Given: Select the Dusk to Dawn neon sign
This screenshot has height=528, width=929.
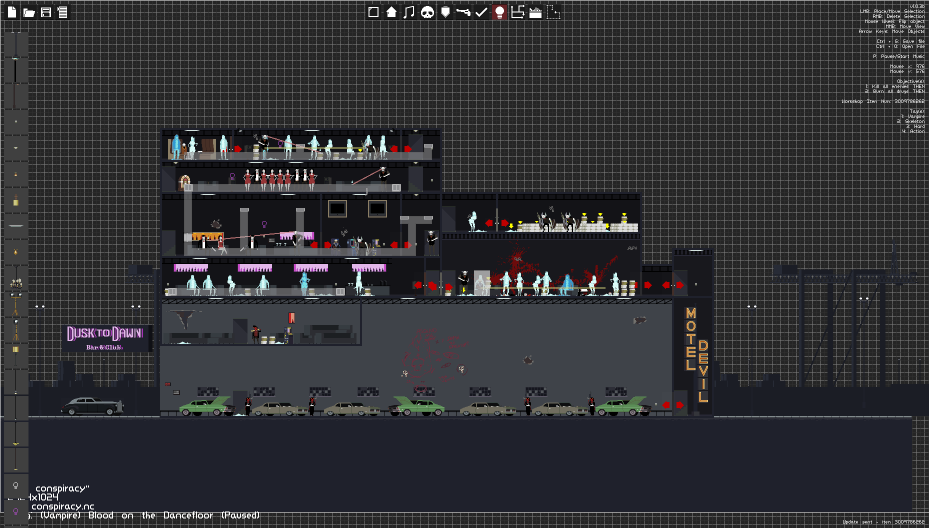Looking at the screenshot, I should click(105, 338).
